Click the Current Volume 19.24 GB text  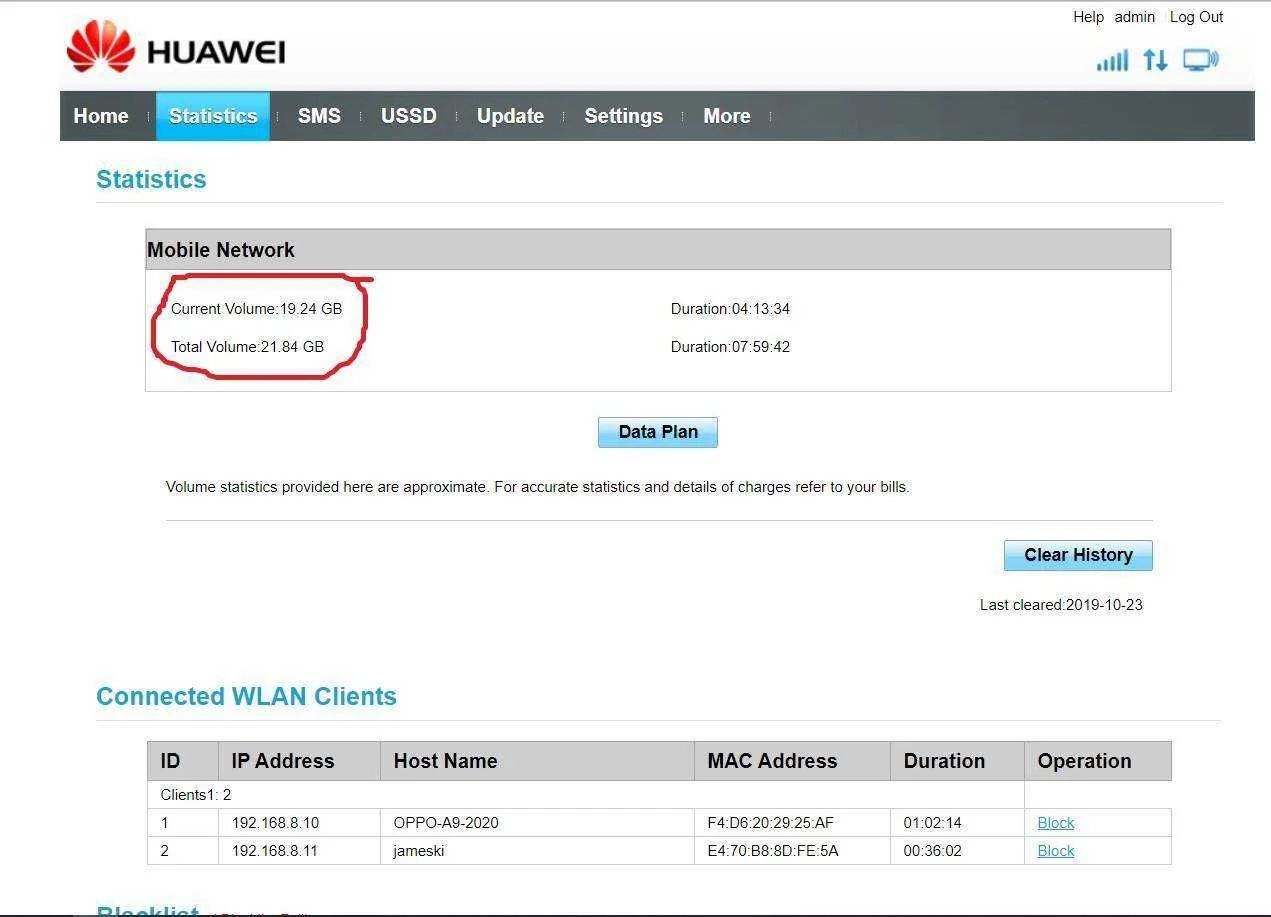point(256,309)
